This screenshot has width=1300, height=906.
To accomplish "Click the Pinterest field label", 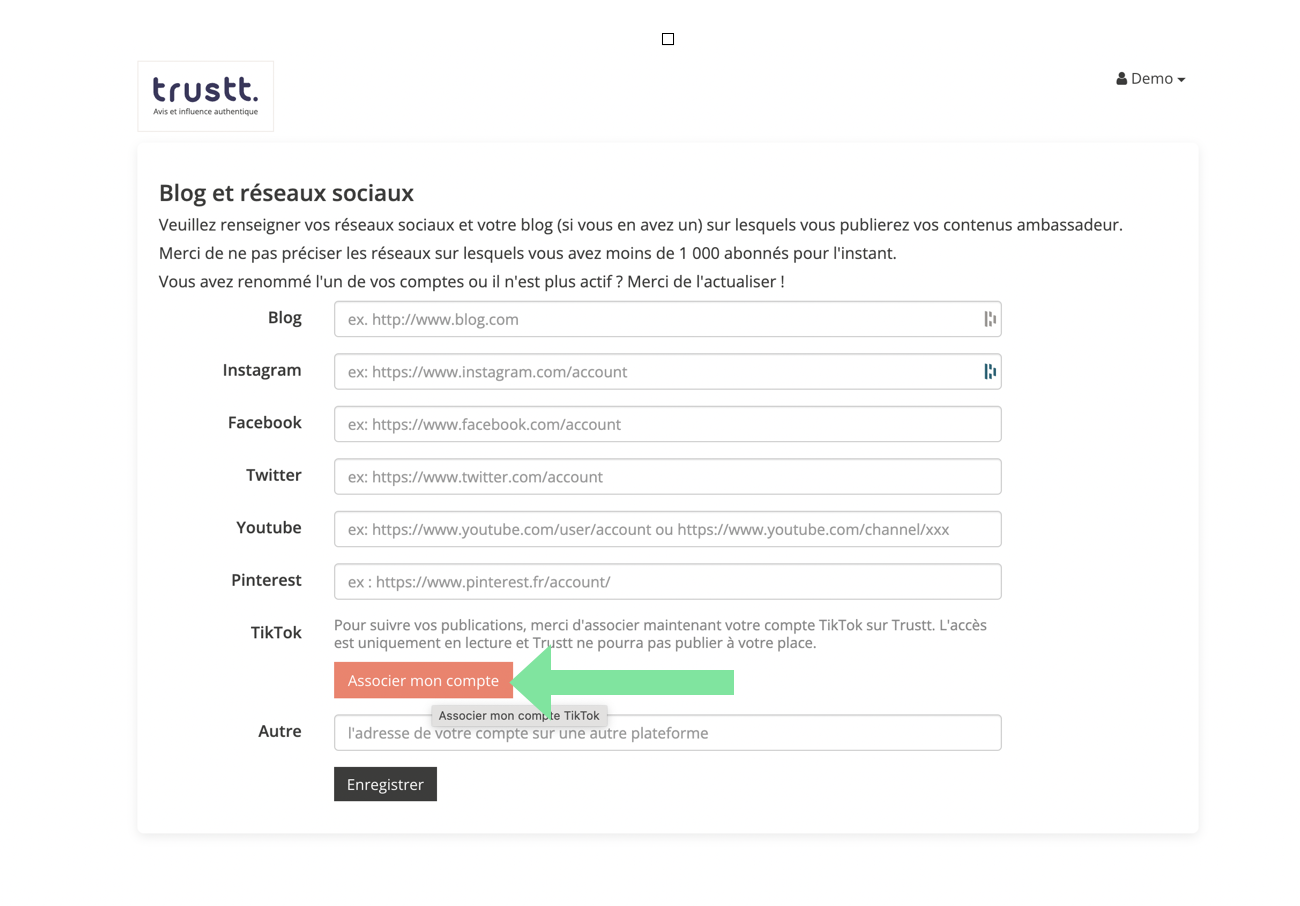I will pyautogui.click(x=267, y=580).
